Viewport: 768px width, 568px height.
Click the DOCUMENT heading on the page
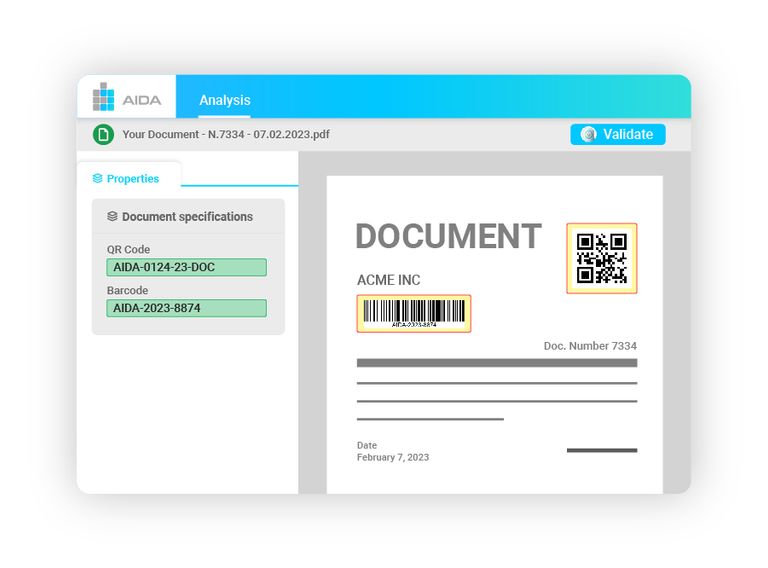coord(448,236)
